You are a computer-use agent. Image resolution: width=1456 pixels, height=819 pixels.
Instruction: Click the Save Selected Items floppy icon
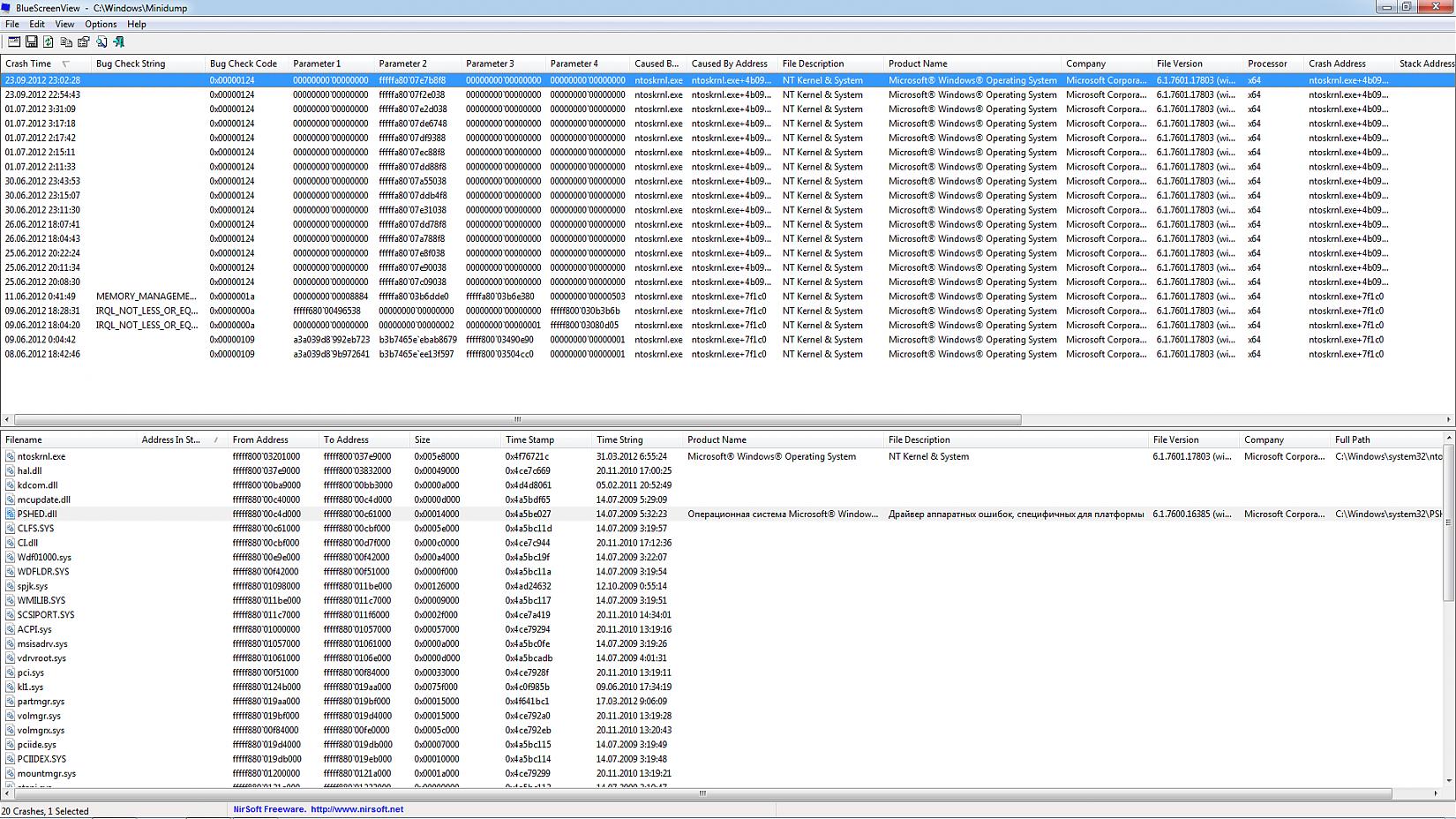[x=31, y=41]
